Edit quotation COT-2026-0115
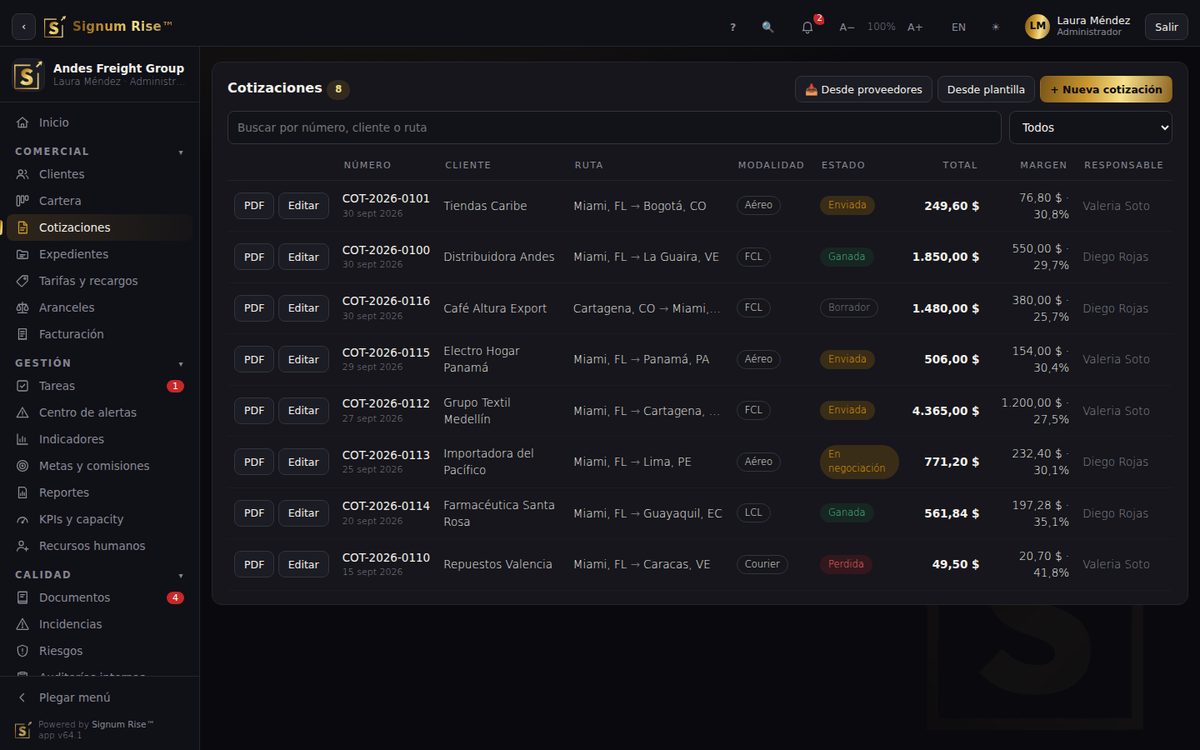This screenshot has width=1200, height=750. click(x=303, y=359)
